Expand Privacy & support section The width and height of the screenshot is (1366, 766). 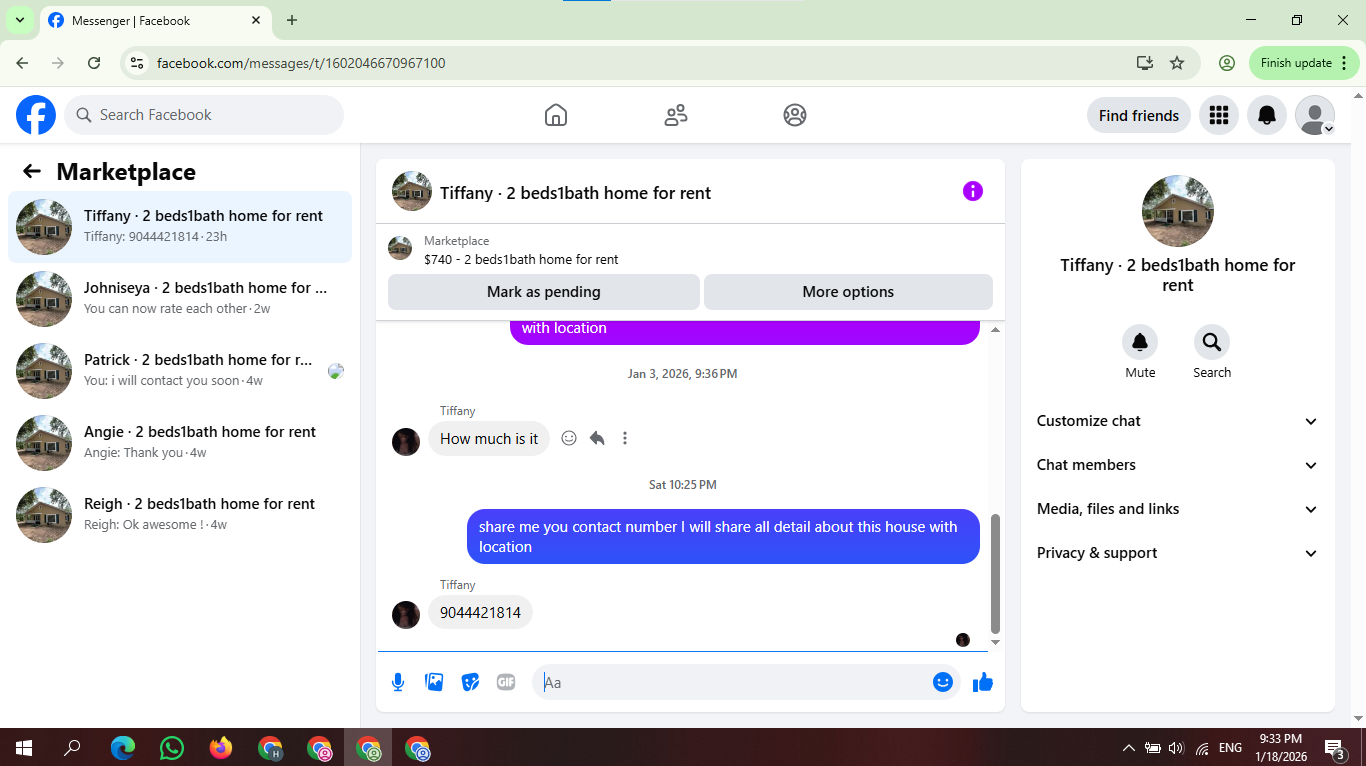[1178, 553]
